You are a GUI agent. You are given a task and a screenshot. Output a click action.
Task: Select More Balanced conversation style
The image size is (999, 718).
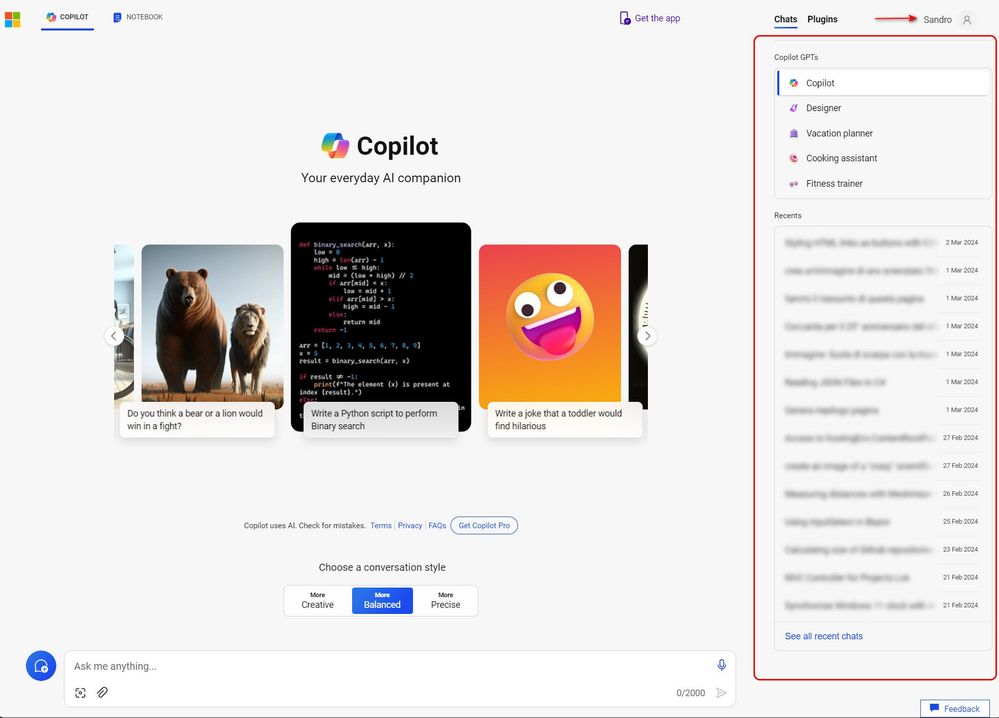coord(382,600)
